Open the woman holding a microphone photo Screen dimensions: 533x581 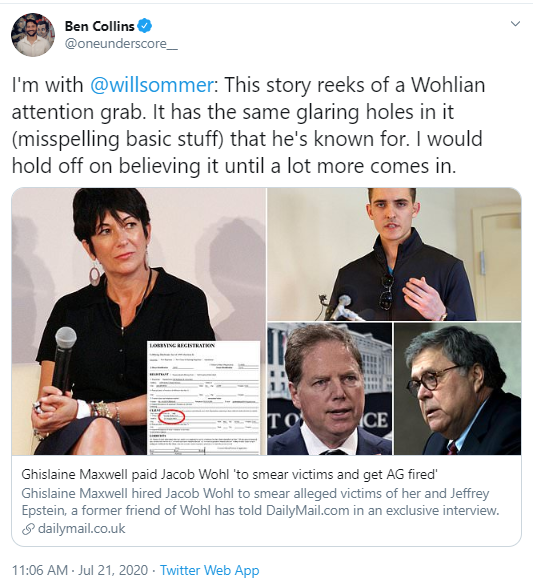point(139,321)
